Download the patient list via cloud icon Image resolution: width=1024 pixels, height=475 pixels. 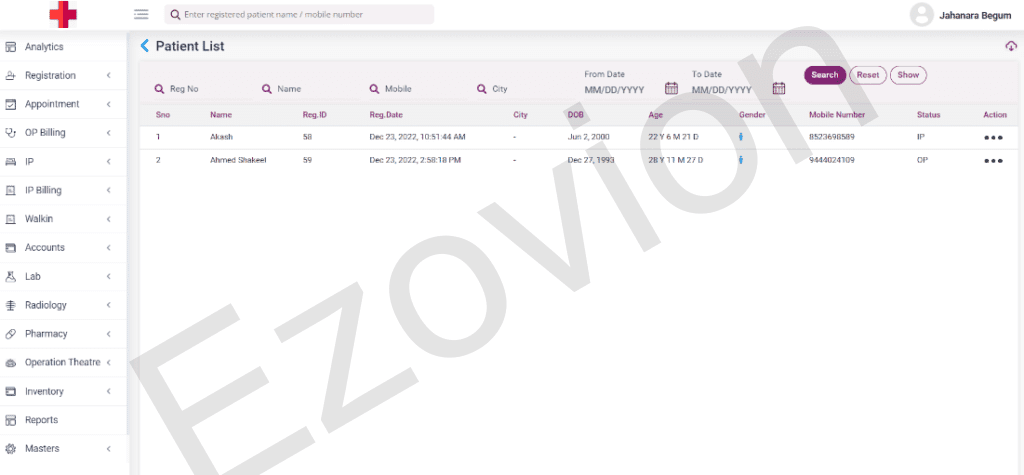(1011, 46)
